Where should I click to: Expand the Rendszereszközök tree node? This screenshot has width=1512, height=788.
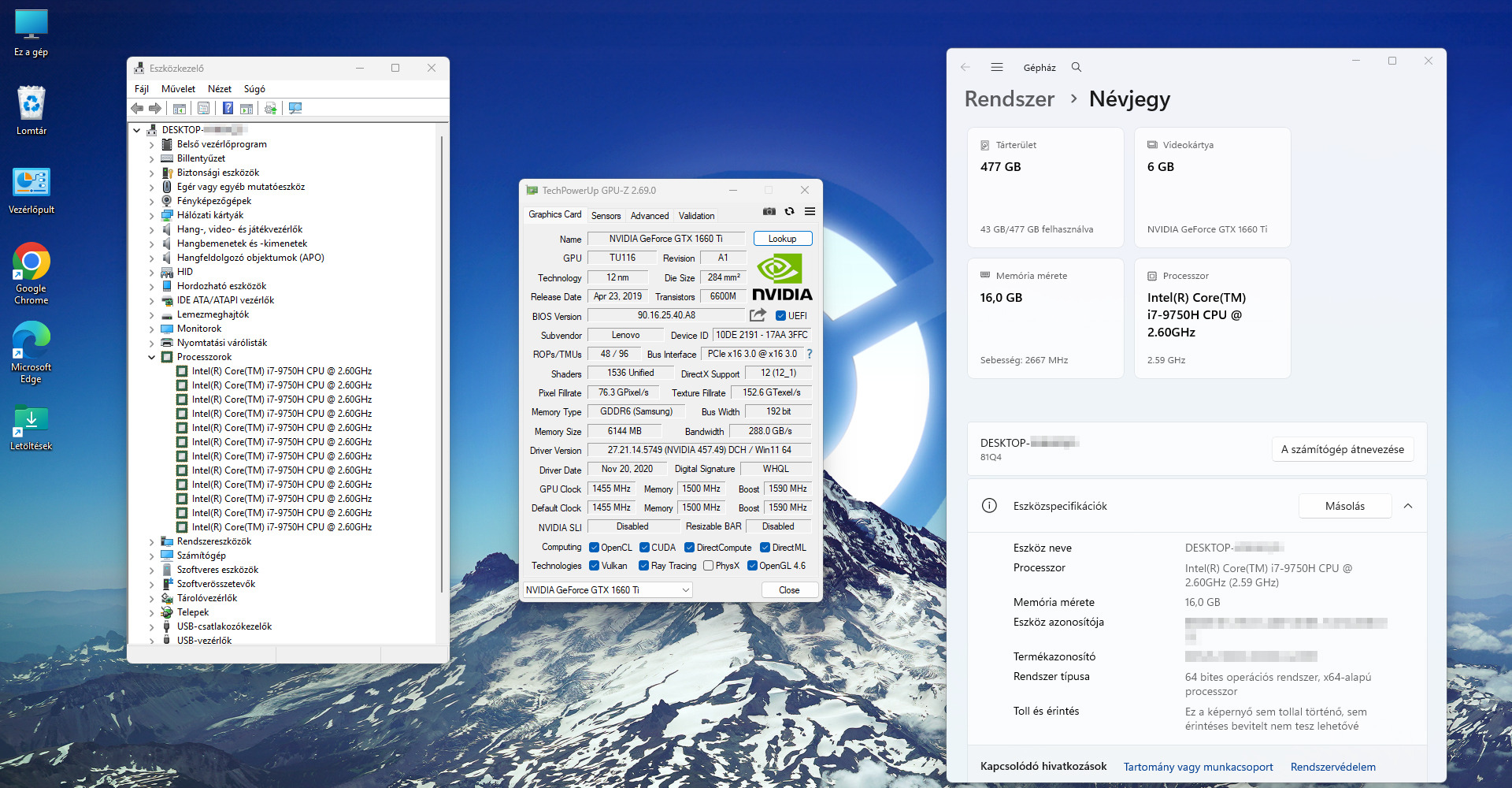pyautogui.click(x=152, y=541)
